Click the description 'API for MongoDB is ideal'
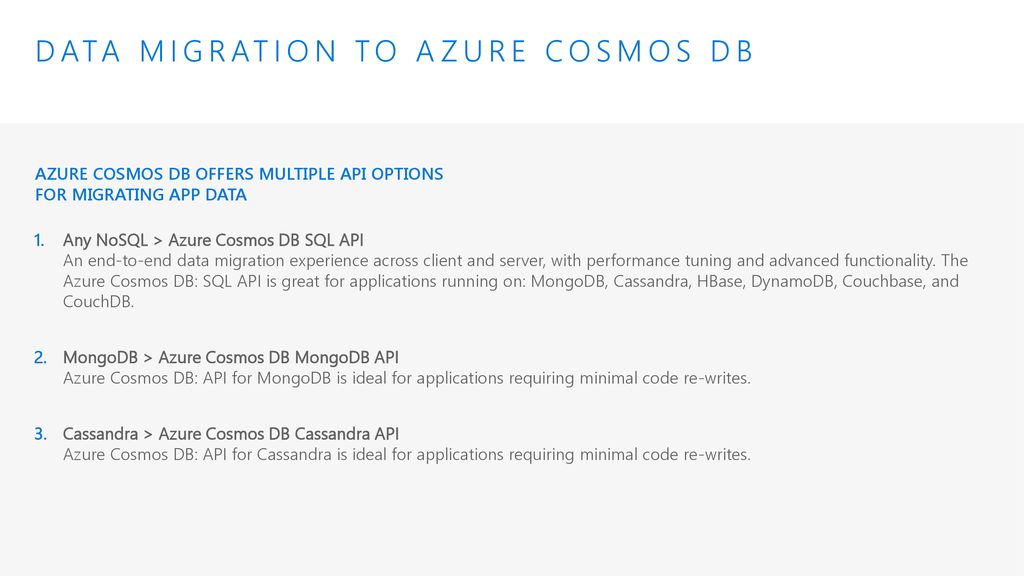Viewport: 1024px width, 576px height. (406, 378)
